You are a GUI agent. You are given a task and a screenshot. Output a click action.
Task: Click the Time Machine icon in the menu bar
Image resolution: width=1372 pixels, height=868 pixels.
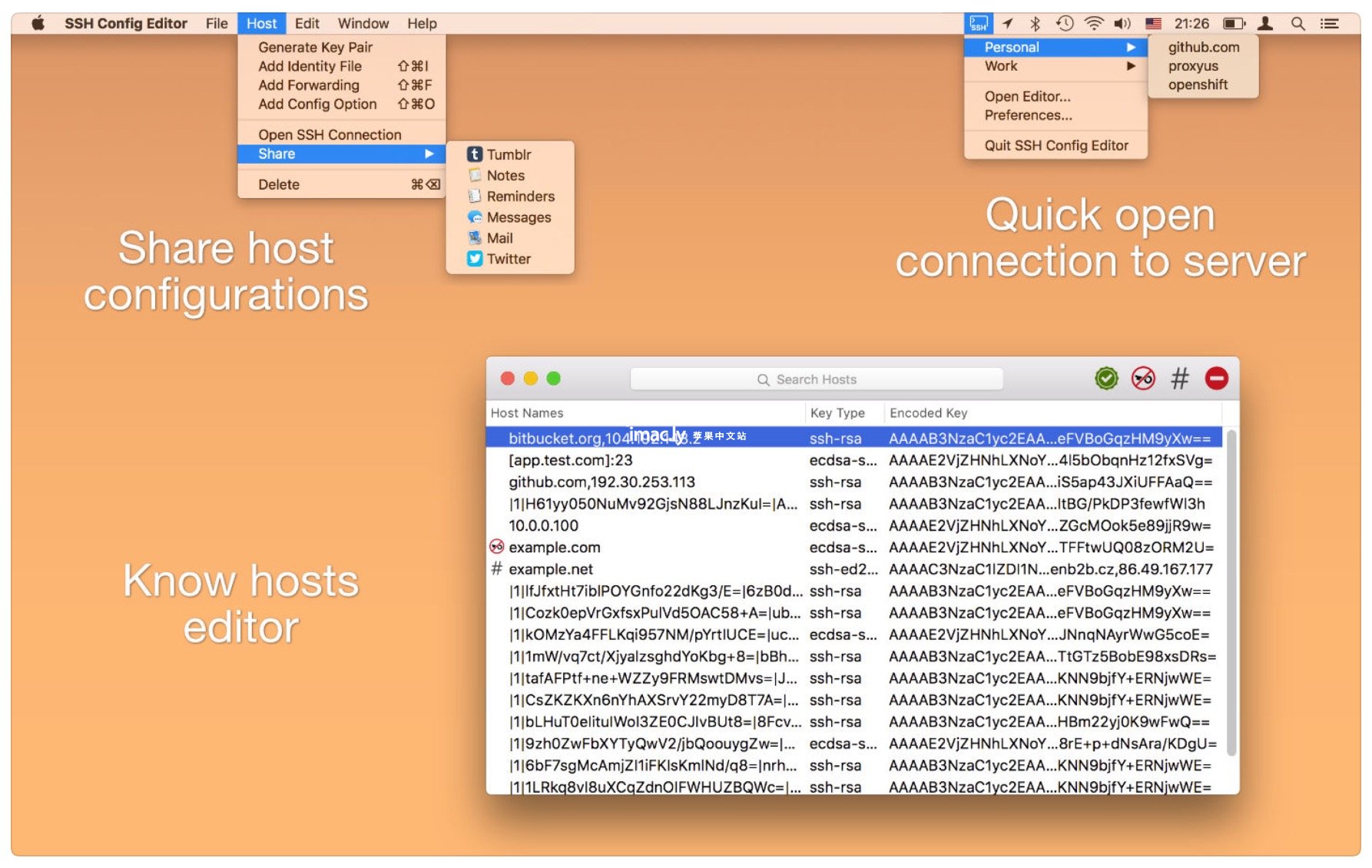click(1064, 23)
